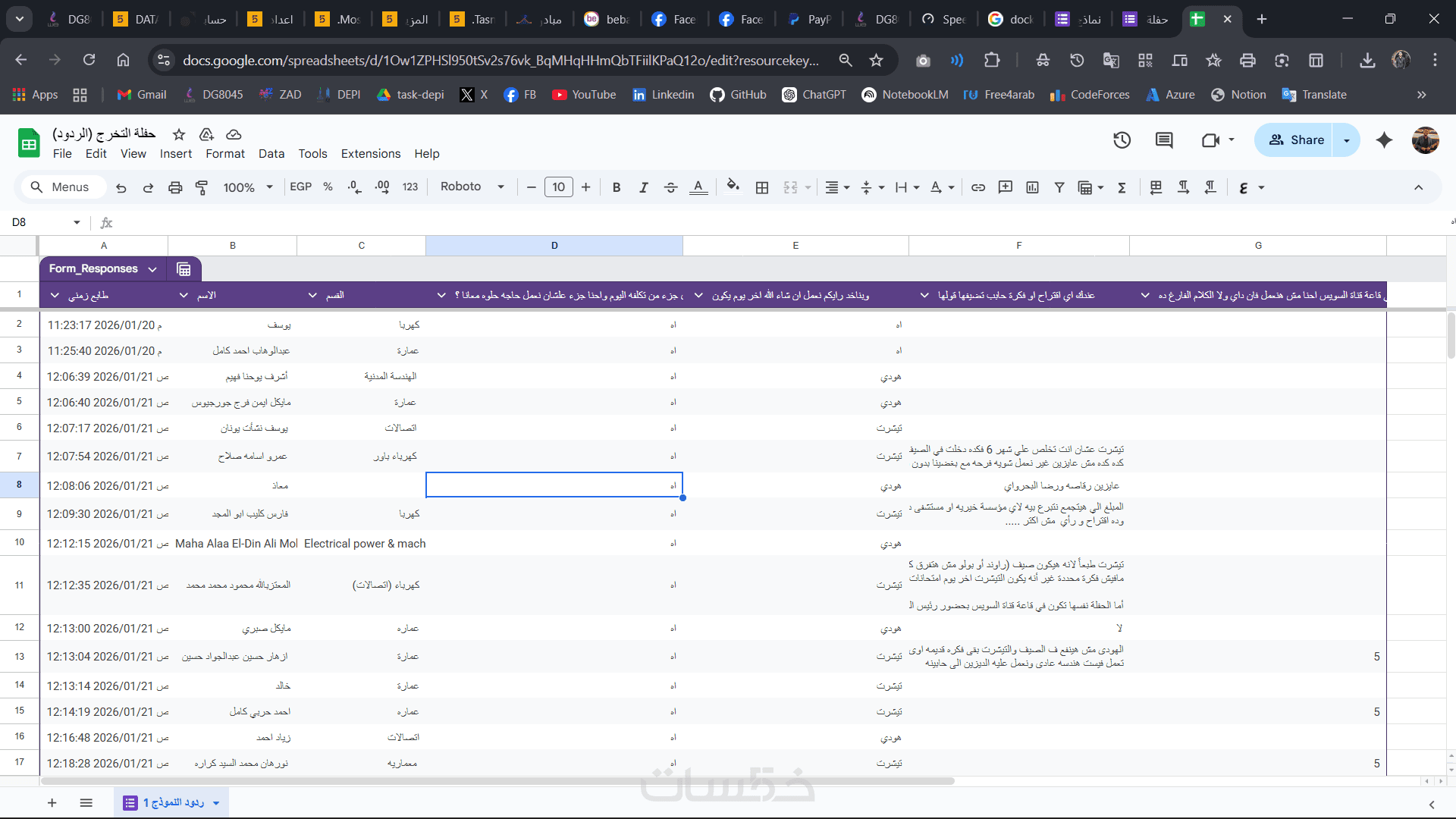
Task: Open the Form_Responses table menu arrow
Action: point(152,269)
